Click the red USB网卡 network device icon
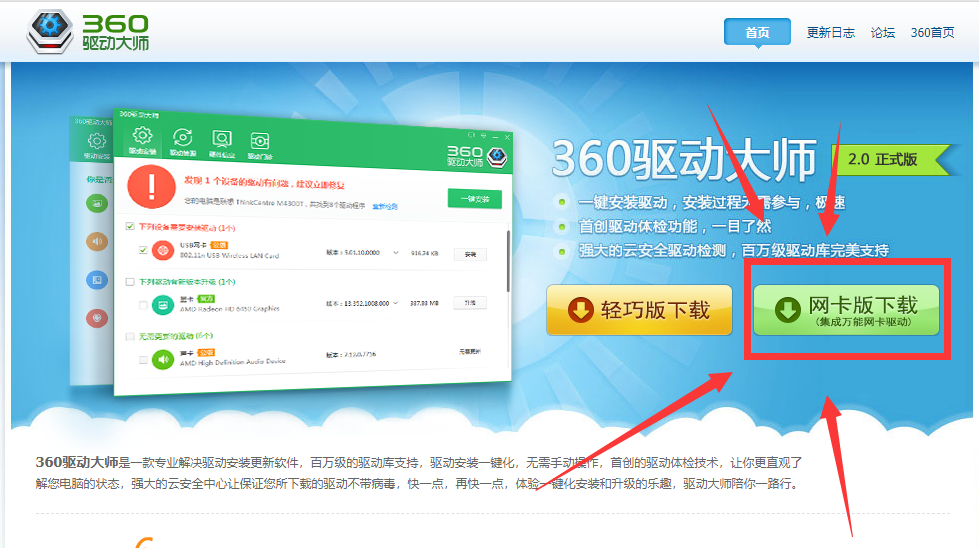979x548 pixels. point(163,250)
